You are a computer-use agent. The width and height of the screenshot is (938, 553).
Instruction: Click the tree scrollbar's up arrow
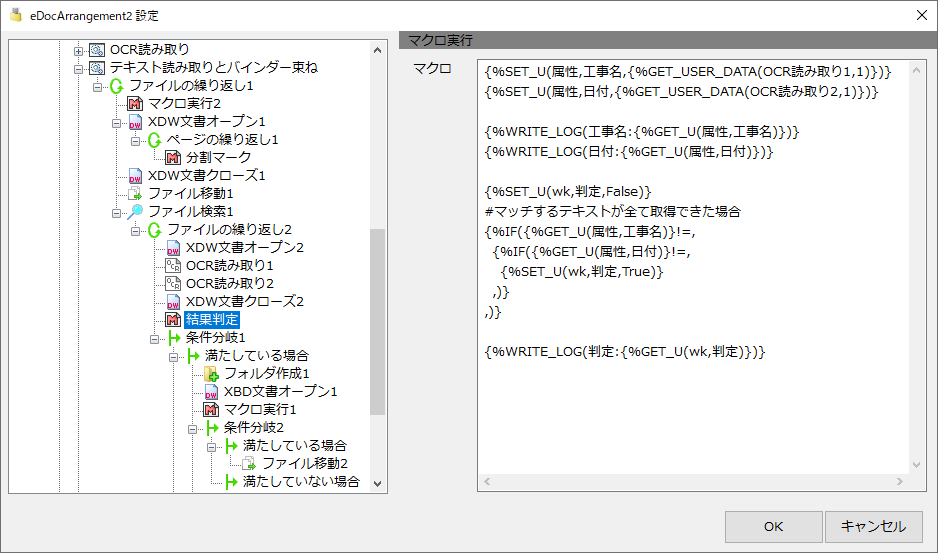377,50
